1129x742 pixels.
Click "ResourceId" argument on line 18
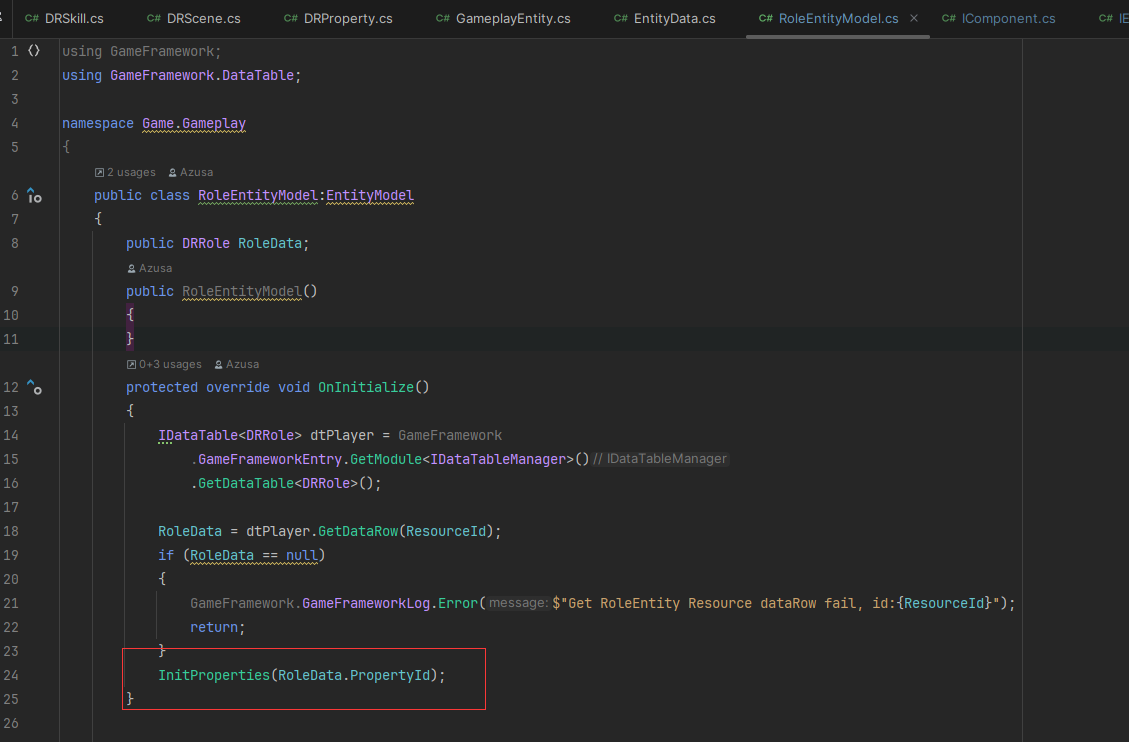pos(446,531)
